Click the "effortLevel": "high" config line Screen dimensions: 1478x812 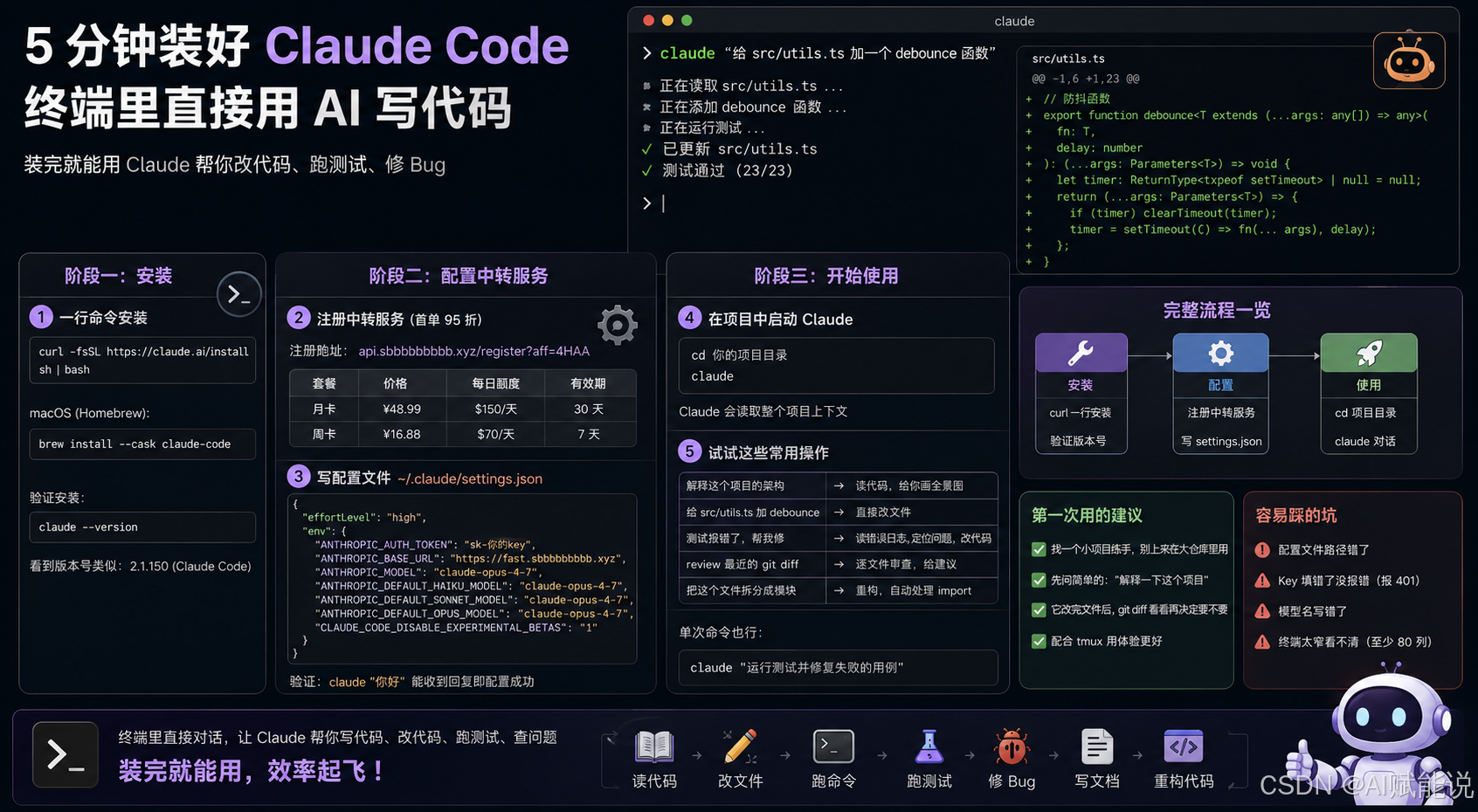[364, 518]
